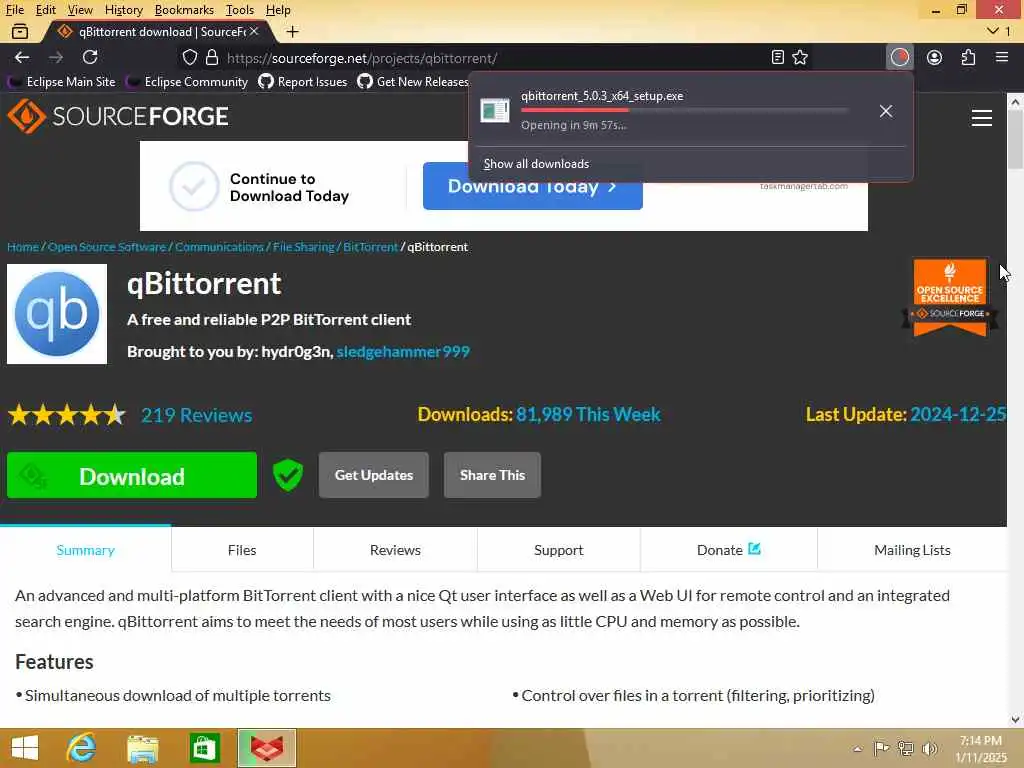Image resolution: width=1024 pixels, height=768 pixels.
Task: Open the SourceForge site hamburger menu
Action: point(982,118)
